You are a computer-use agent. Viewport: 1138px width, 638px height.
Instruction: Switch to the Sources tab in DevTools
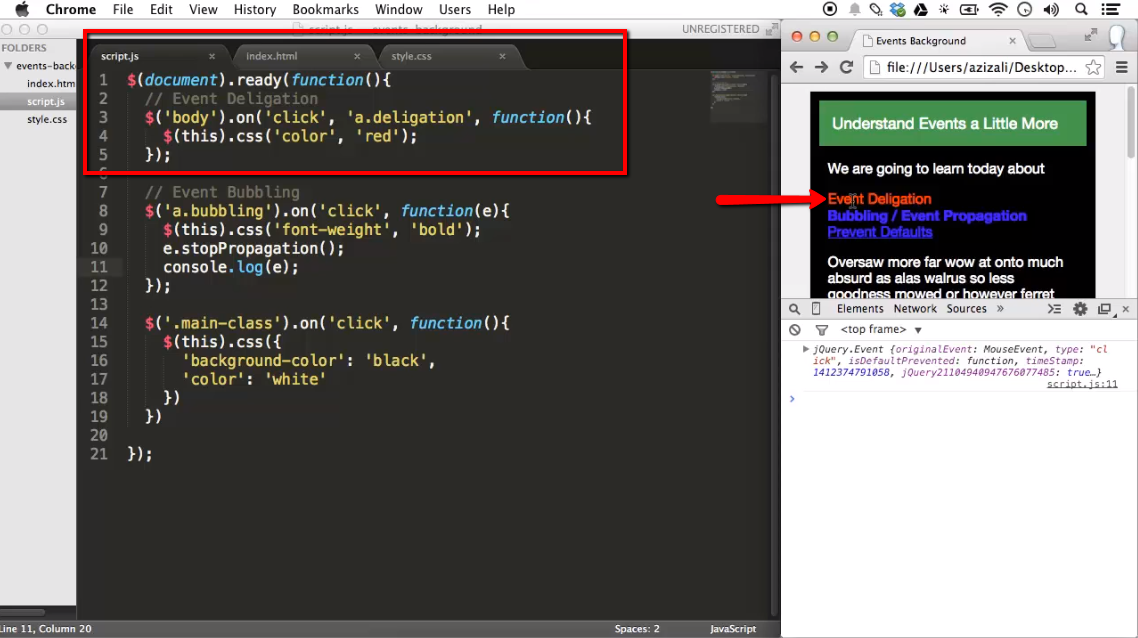tap(967, 309)
